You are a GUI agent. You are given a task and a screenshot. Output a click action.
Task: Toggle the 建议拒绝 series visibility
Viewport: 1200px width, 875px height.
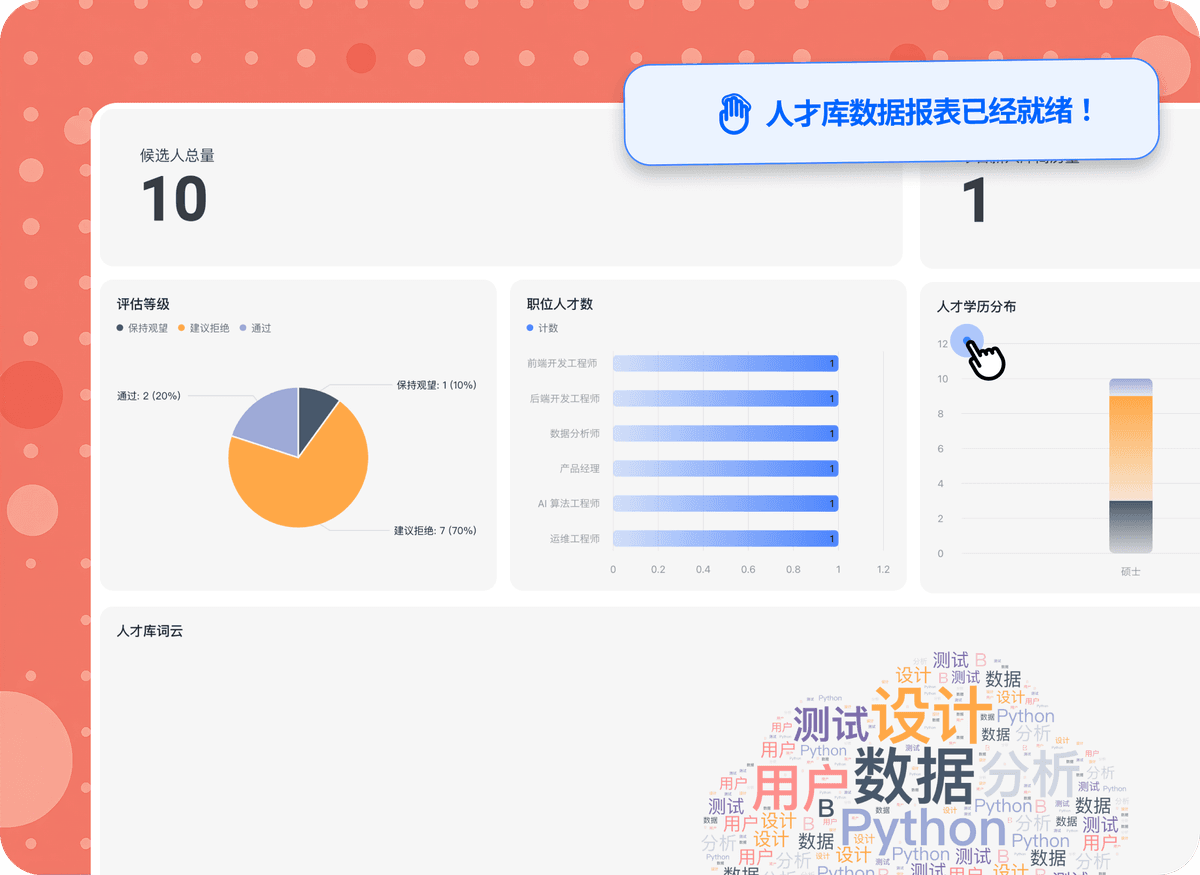click(x=203, y=327)
